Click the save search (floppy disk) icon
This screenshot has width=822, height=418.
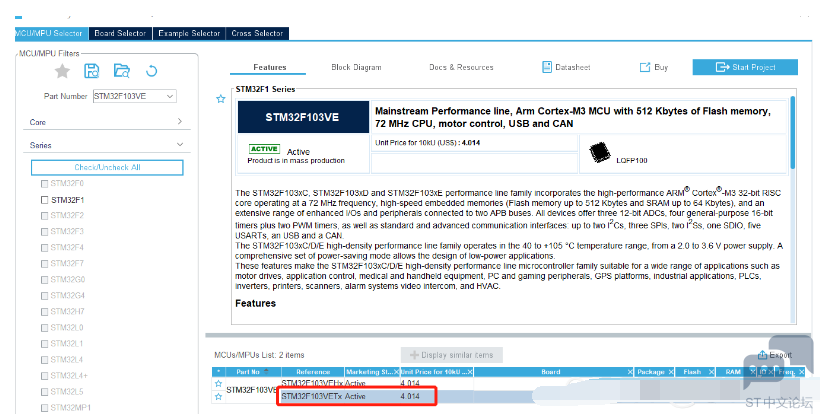(x=92, y=71)
